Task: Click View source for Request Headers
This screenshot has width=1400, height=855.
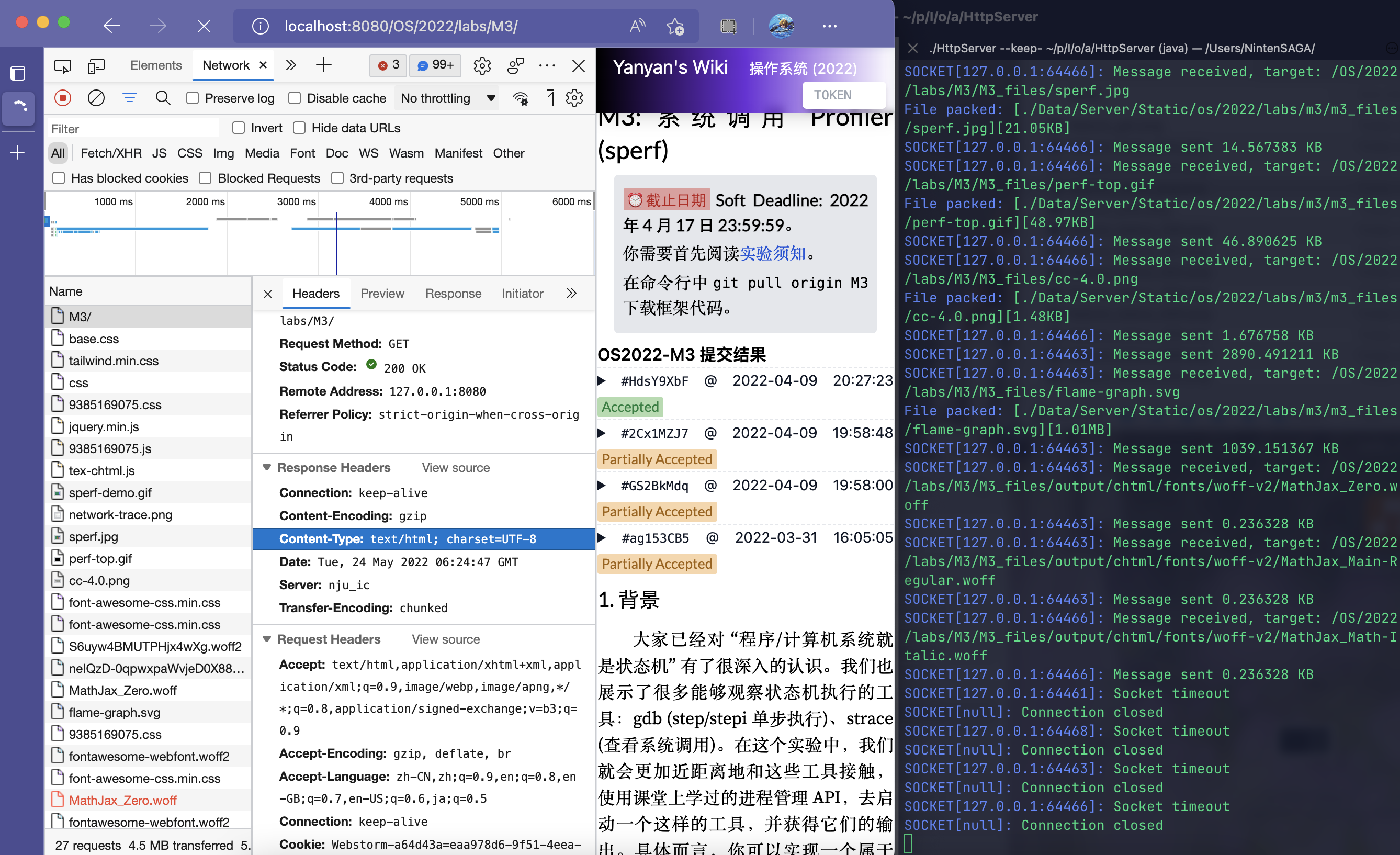Action: pyautogui.click(x=445, y=639)
